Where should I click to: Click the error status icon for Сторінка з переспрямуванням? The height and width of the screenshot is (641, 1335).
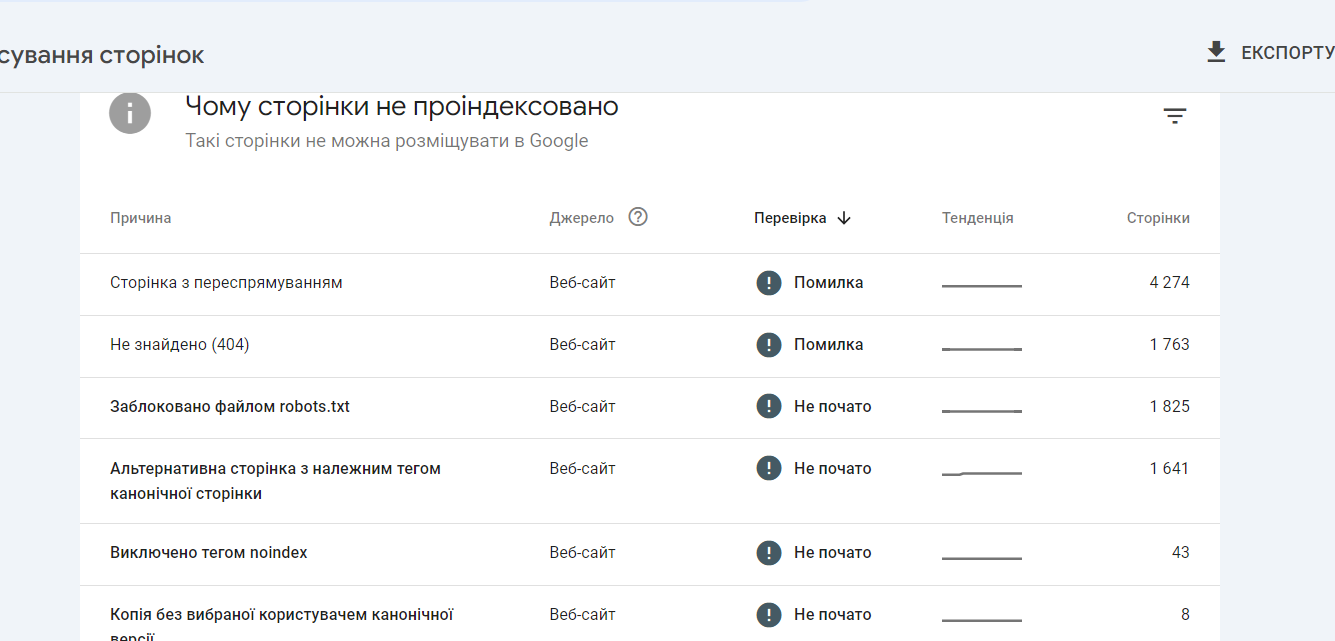(x=768, y=283)
